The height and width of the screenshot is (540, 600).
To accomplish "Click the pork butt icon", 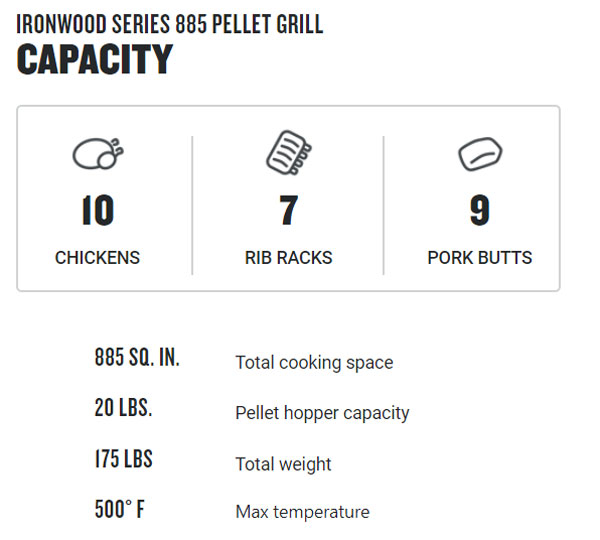I will click(479, 154).
